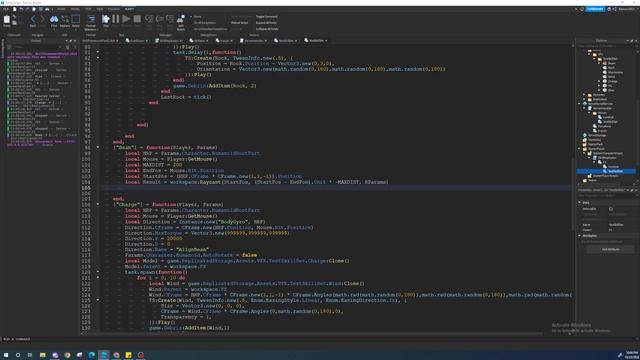Select the Beam item in Explorer
Viewport: 640px width, 360px height.
(611, 63)
